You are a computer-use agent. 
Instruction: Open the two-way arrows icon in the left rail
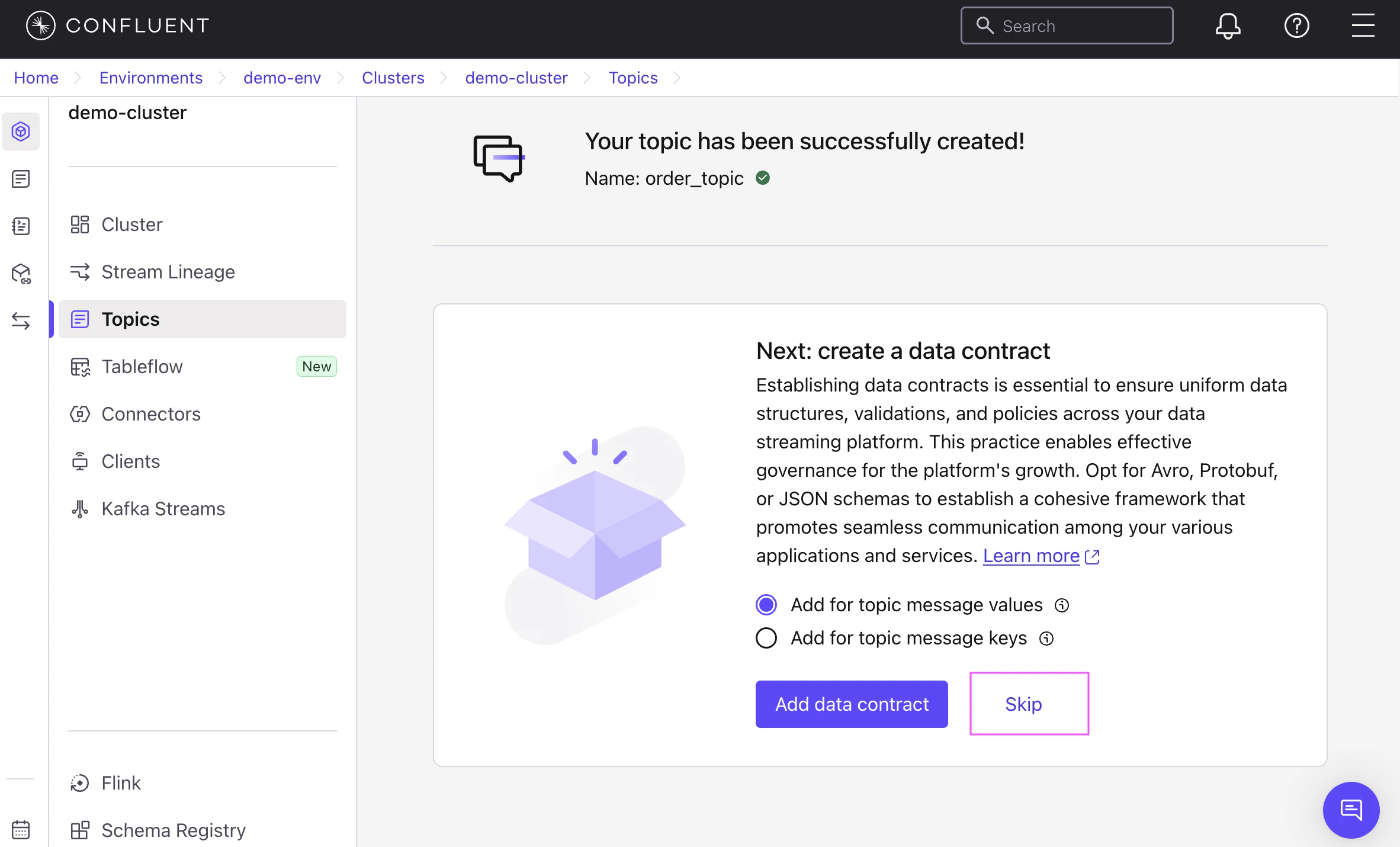pyautogui.click(x=21, y=321)
